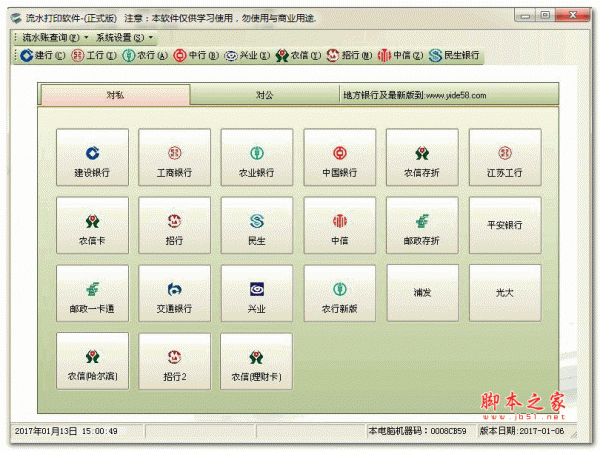
Task: Click the 民生银行 toolbar icon
Action: tap(454, 55)
